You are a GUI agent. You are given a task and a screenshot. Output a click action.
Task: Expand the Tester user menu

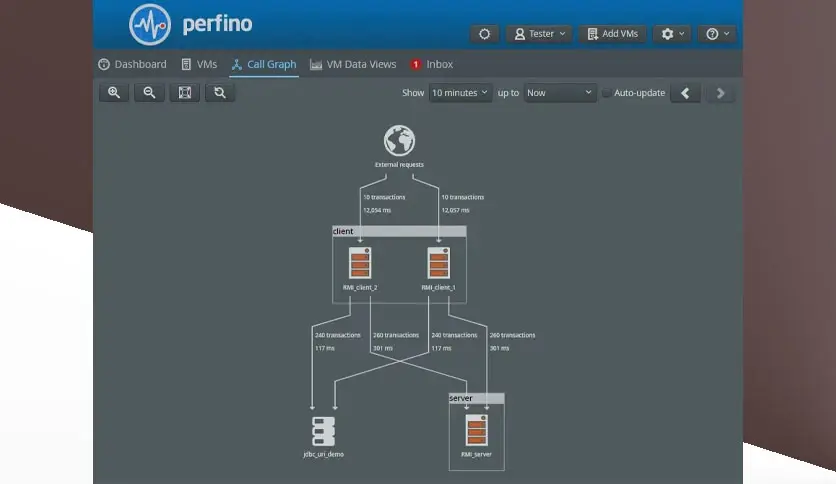pyautogui.click(x=540, y=34)
